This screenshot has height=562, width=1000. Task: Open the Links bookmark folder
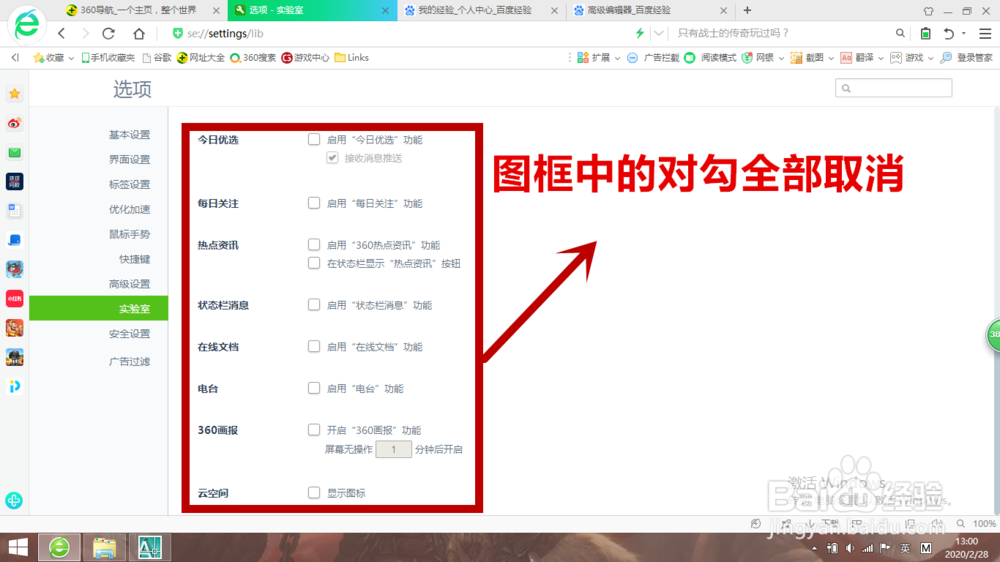click(x=351, y=57)
